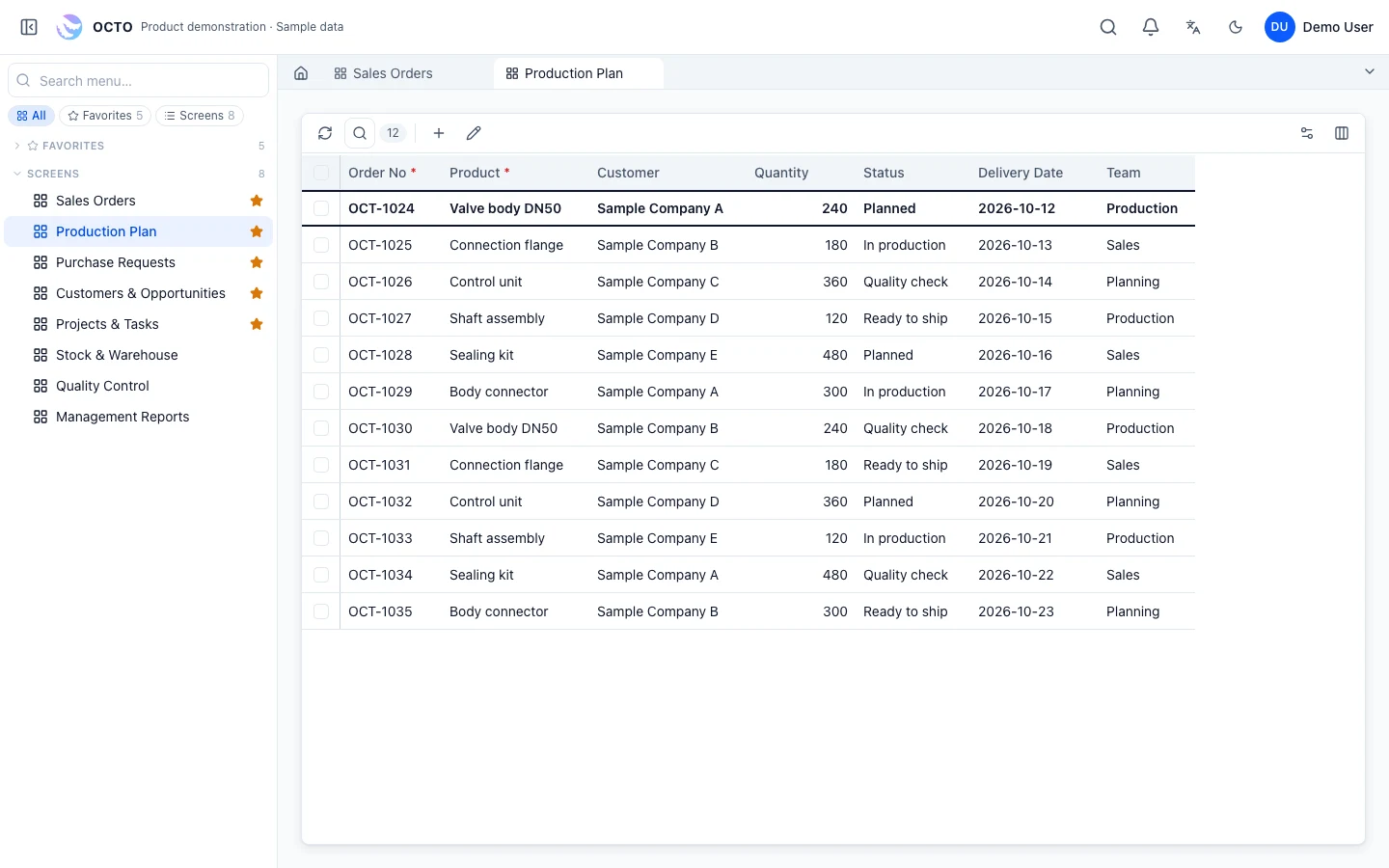Check the row OCT-1031 checkbox
The height and width of the screenshot is (868, 1389).
(x=321, y=465)
